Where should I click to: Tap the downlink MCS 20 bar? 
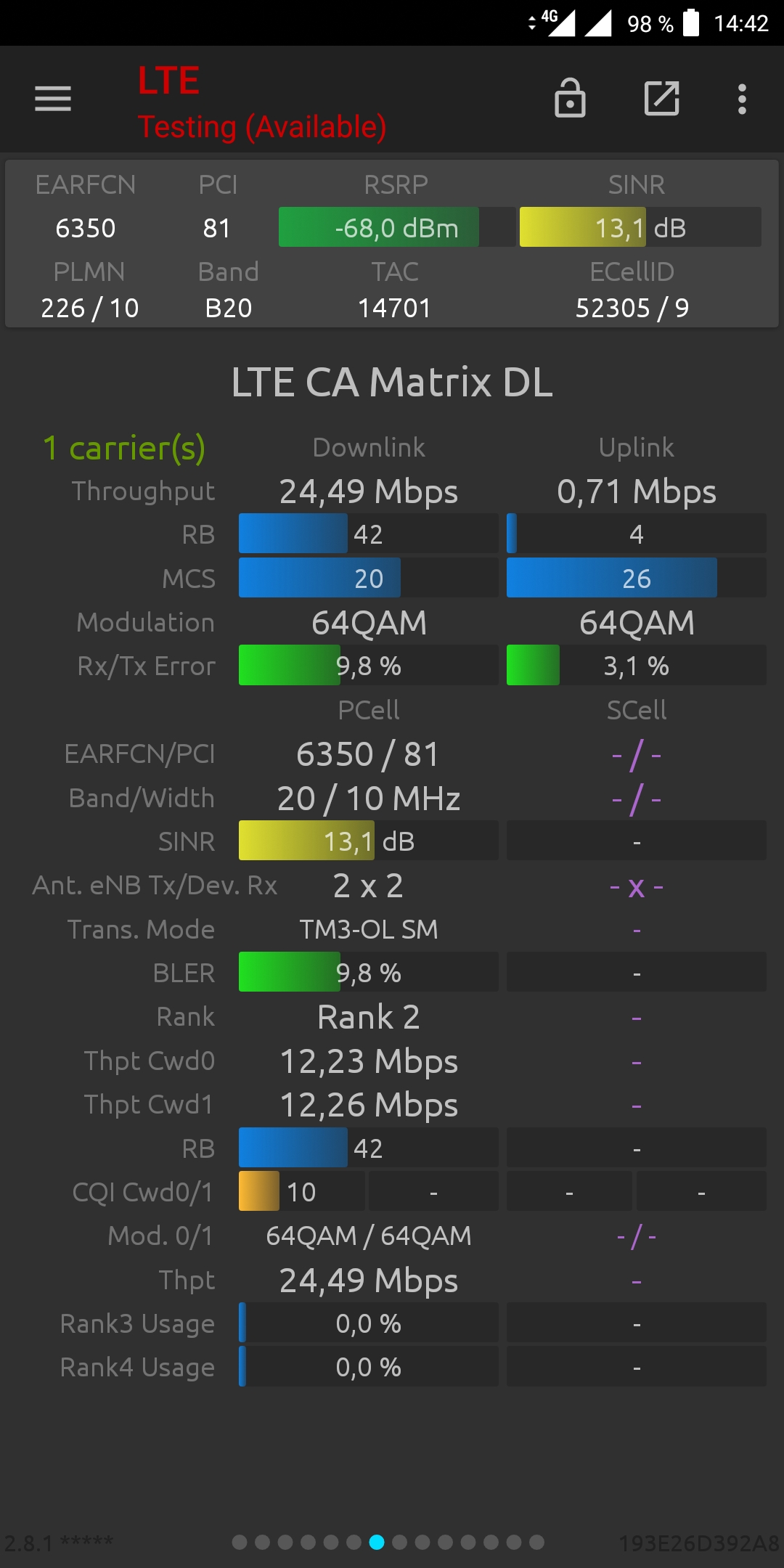pos(369,578)
